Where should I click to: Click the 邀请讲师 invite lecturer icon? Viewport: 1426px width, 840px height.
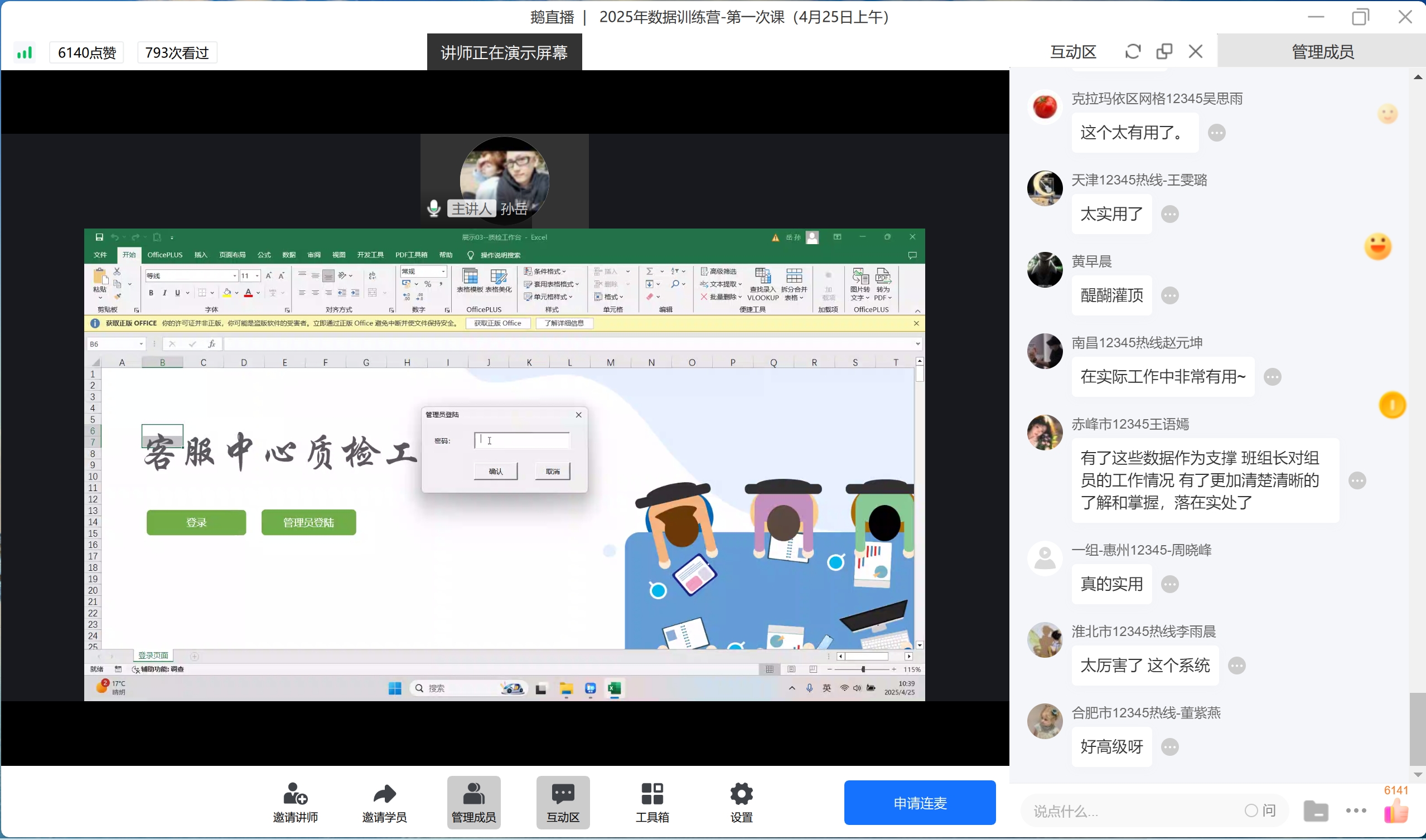point(295,795)
